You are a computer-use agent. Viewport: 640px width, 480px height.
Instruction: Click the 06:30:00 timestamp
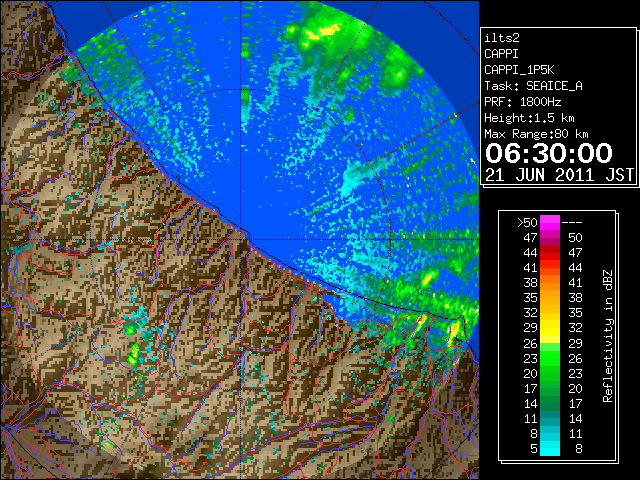tap(549, 153)
